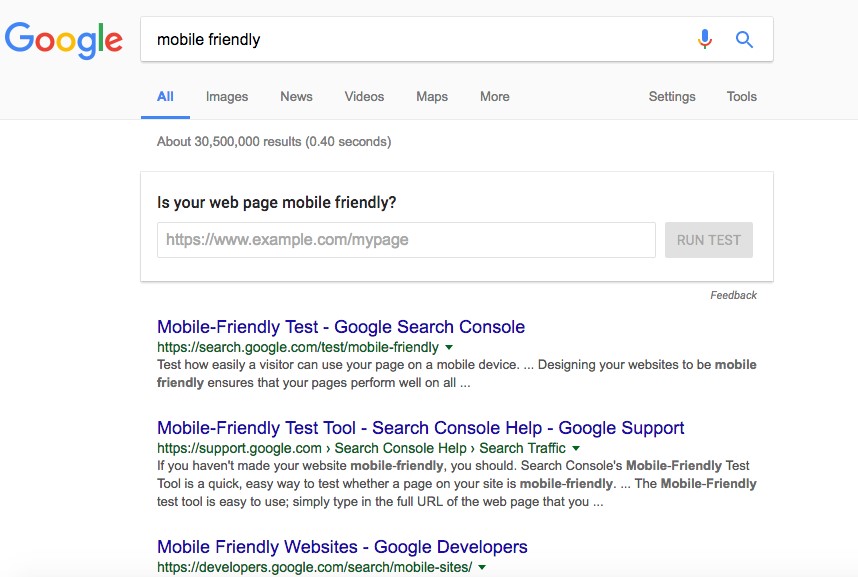Expand dropdown arrow after developers.google.com URL
This screenshot has width=858, height=577.
[482, 568]
